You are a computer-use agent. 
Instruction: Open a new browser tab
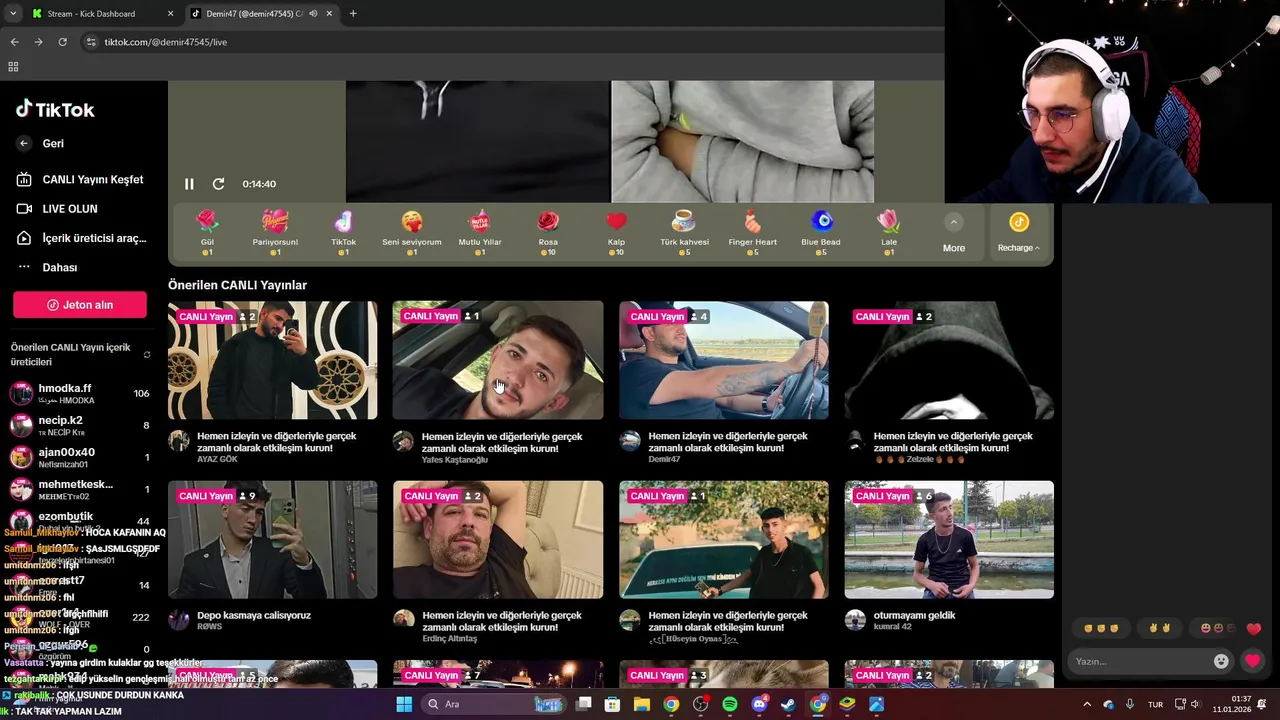(x=353, y=14)
